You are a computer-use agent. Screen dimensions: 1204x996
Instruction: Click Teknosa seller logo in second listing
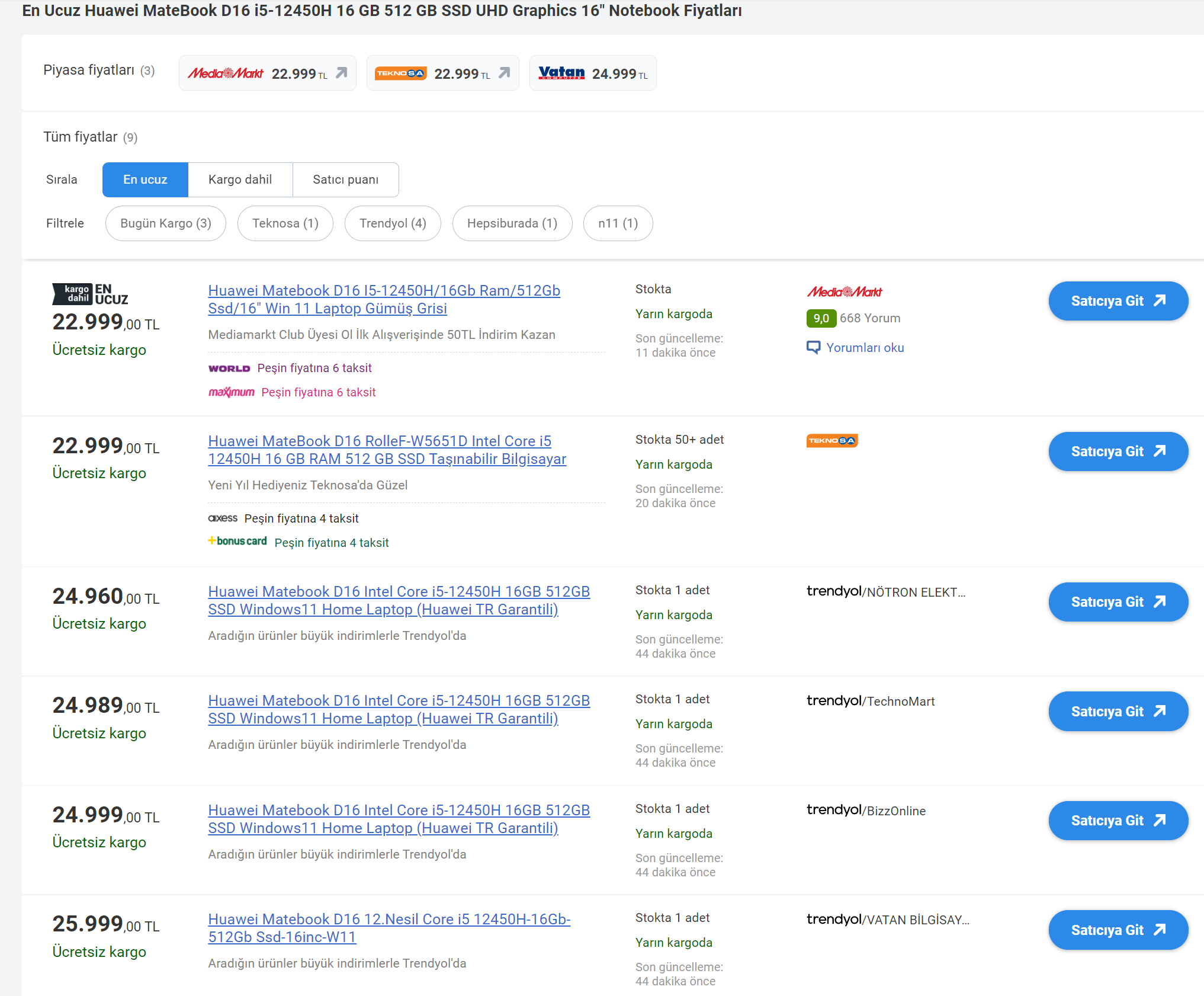click(x=831, y=440)
